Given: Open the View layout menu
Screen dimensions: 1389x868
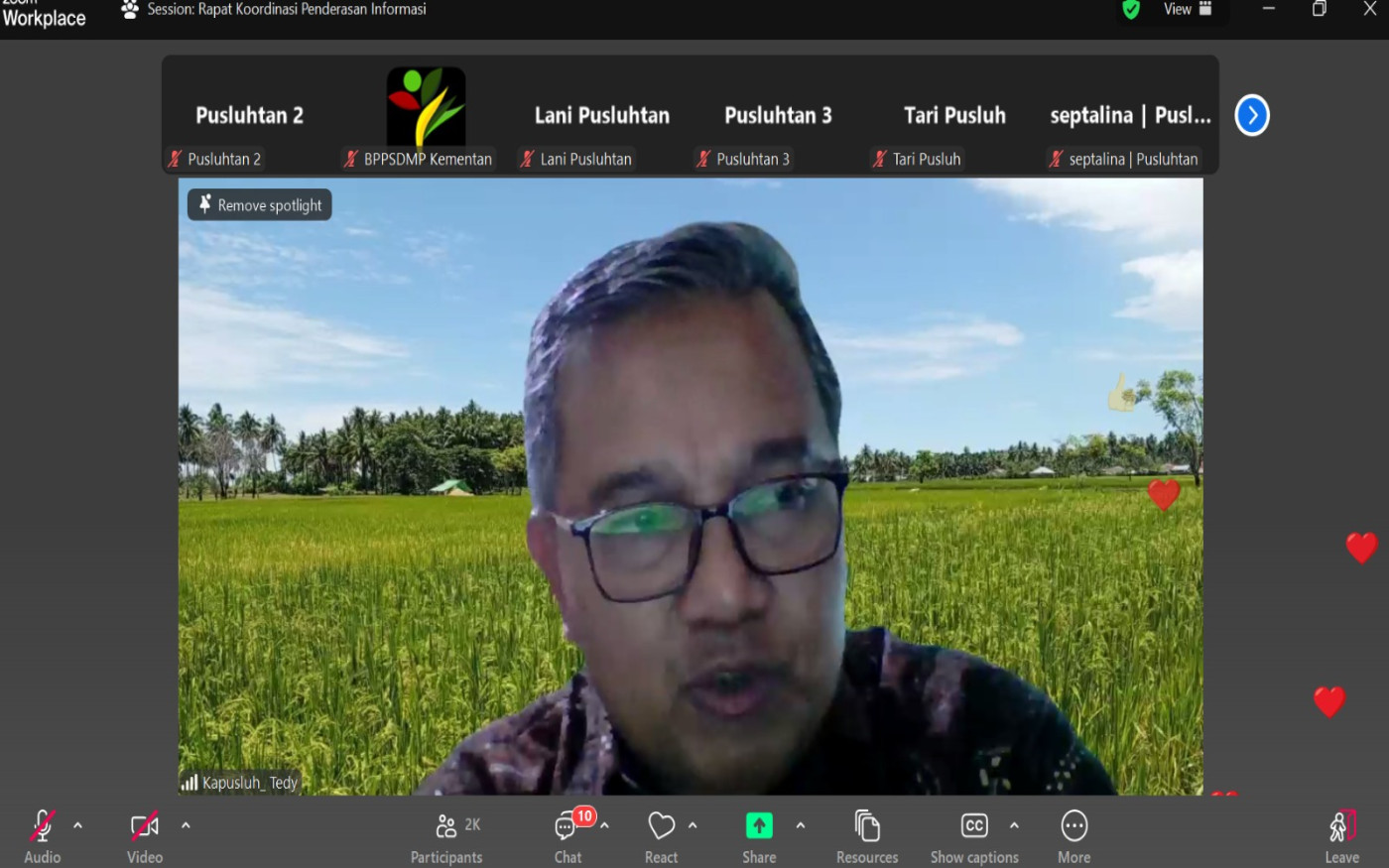Looking at the screenshot, I should 1188,10.
